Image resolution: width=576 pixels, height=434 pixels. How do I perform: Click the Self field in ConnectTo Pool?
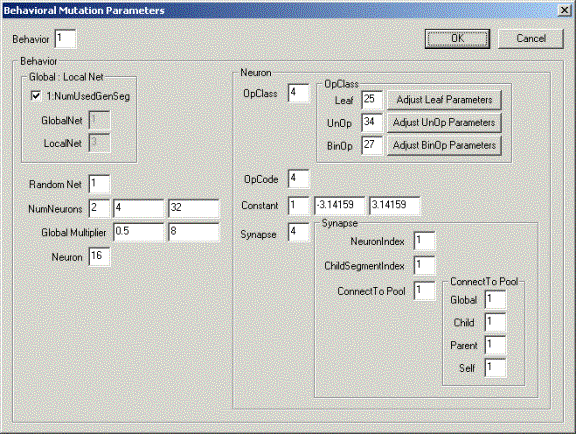tap(495, 368)
